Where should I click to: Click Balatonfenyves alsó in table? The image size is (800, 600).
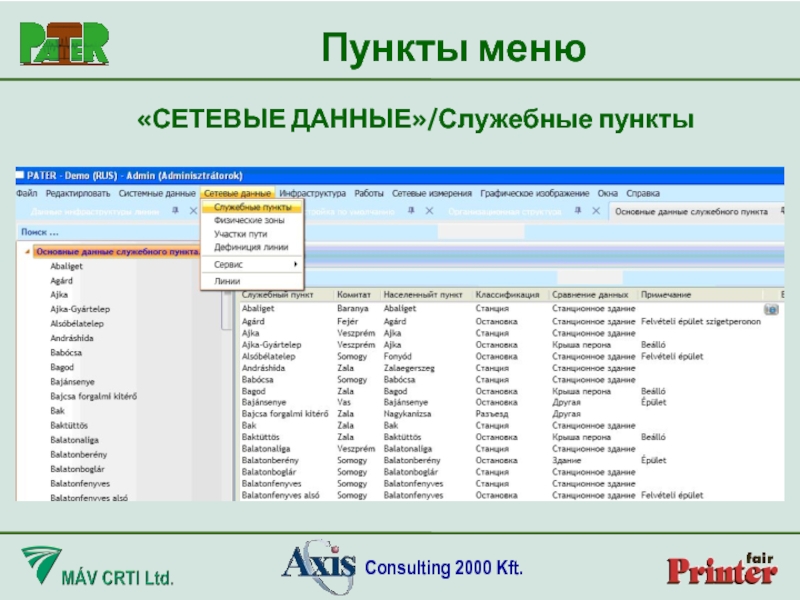280,495
